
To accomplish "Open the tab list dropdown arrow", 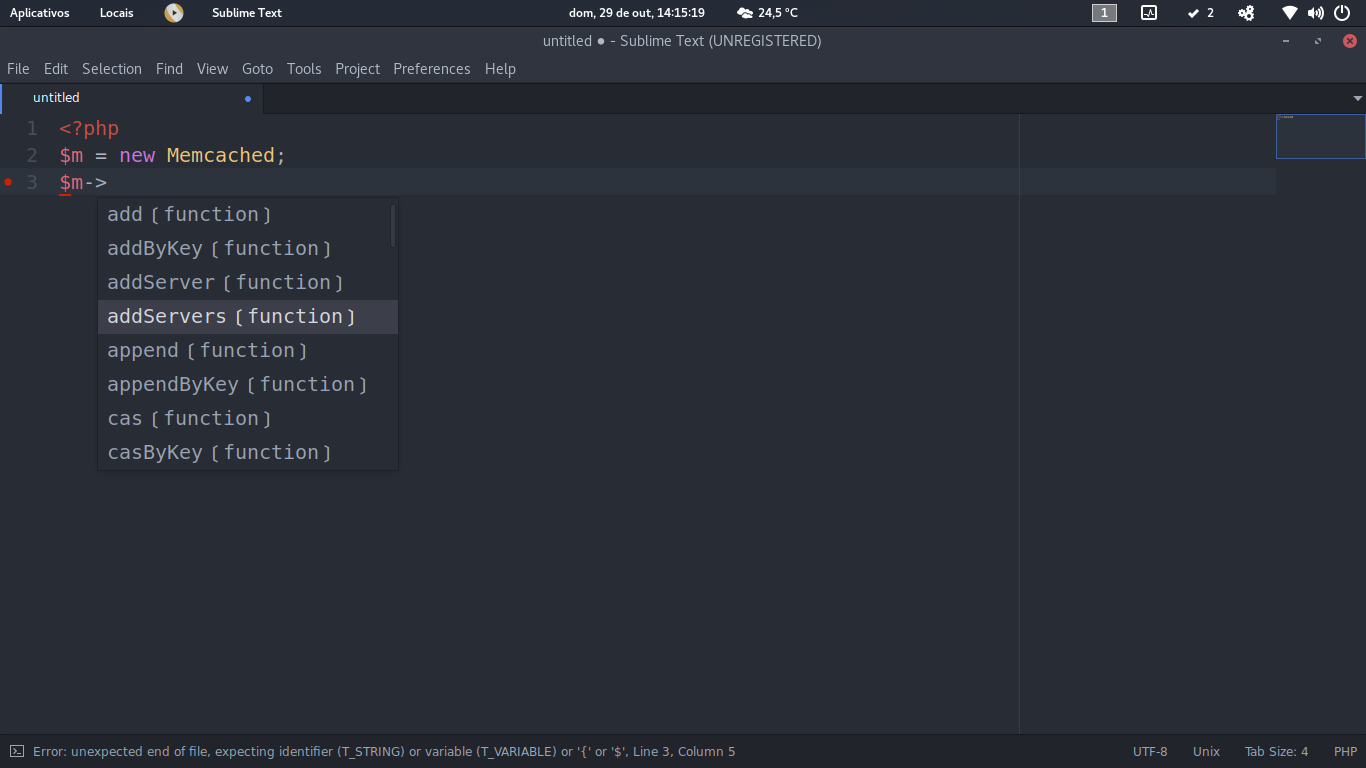I will click(x=1356, y=98).
